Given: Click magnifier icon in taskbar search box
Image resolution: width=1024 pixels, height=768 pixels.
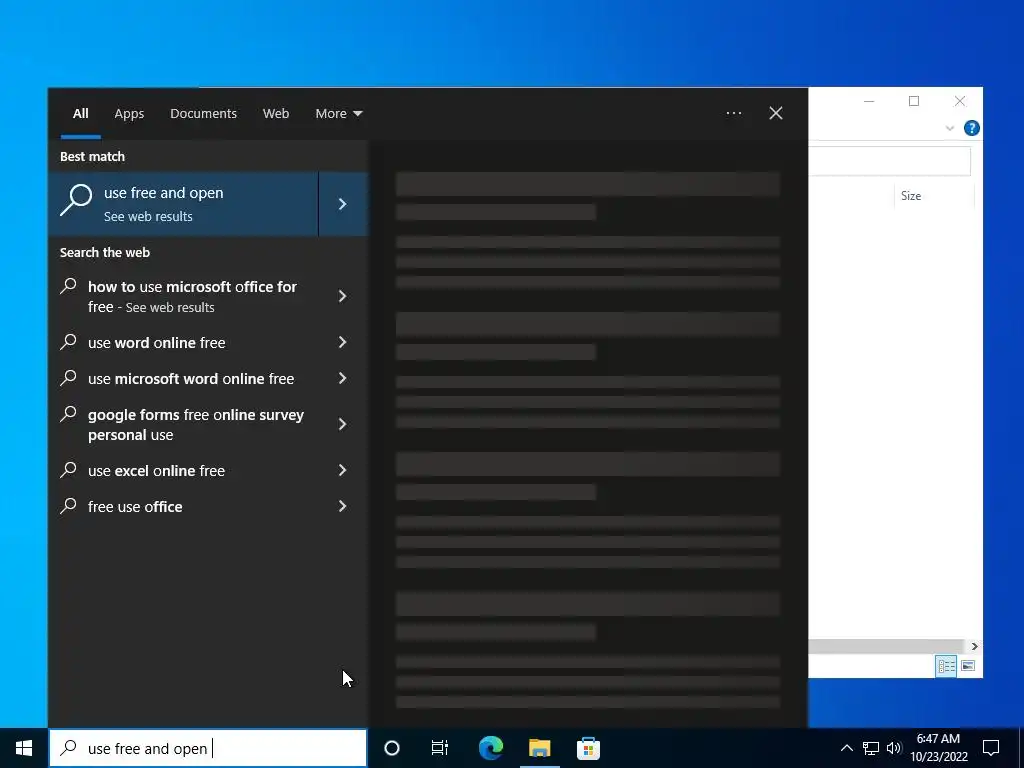Looking at the screenshot, I should point(69,748).
